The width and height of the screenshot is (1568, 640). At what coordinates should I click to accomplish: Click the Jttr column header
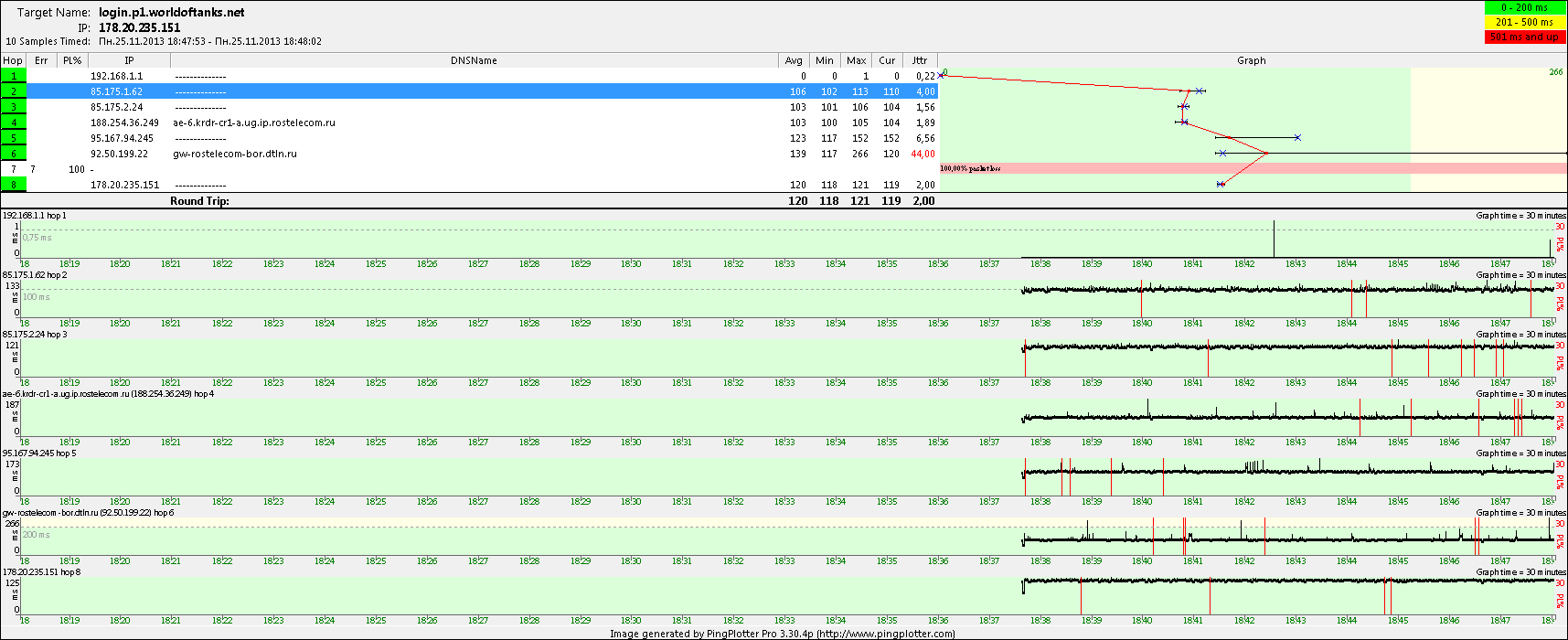[919, 60]
